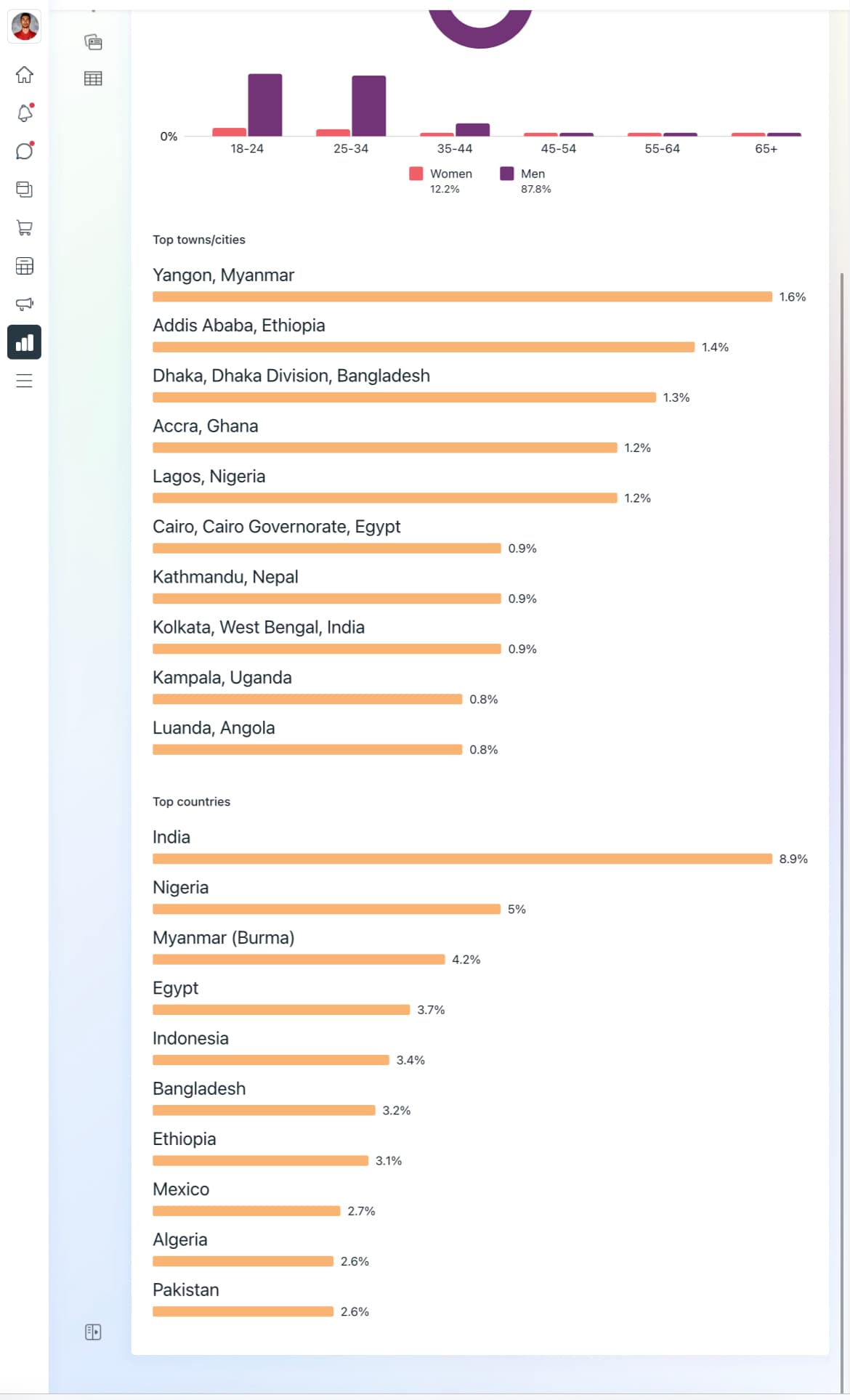Open the hamburger All tools menu
The height and width of the screenshot is (1400, 850).
click(x=24, y=381)
